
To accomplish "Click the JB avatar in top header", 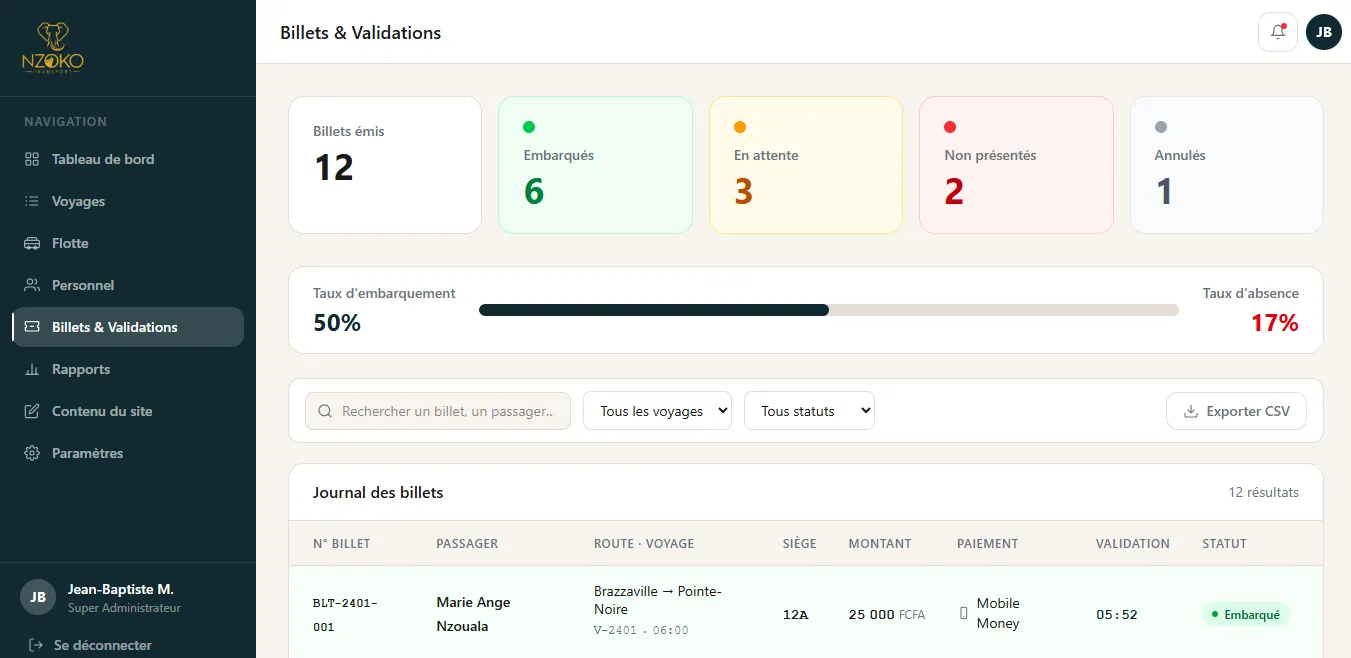I will [x=1324, y=32].
